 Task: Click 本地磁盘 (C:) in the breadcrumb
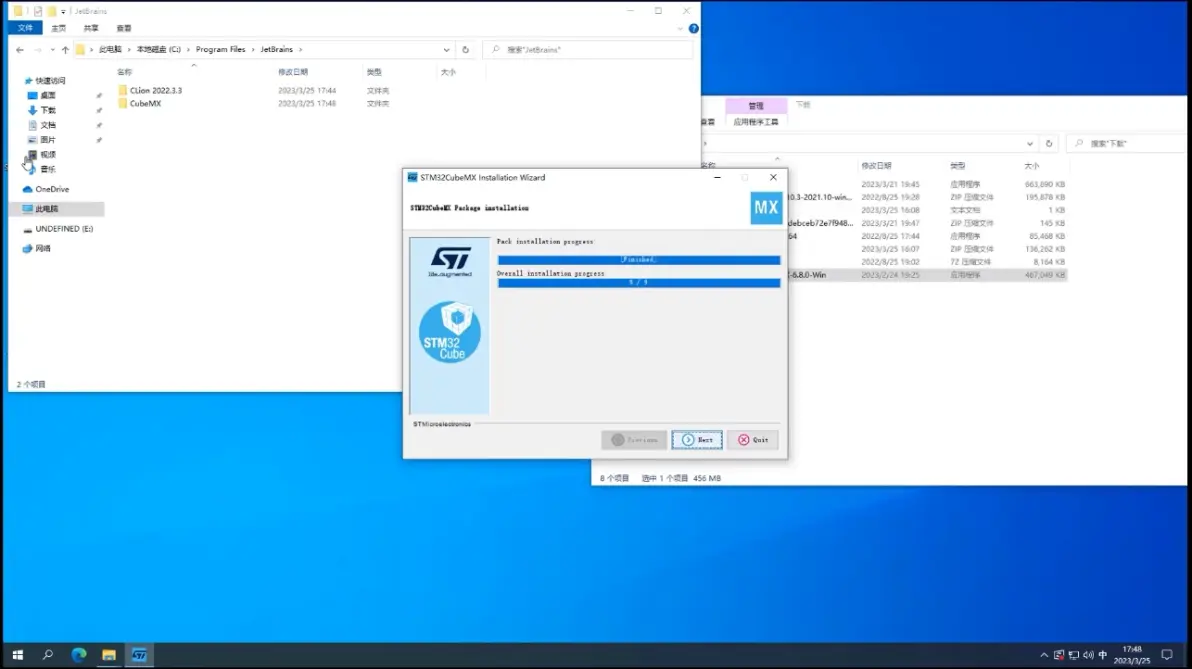159,49
